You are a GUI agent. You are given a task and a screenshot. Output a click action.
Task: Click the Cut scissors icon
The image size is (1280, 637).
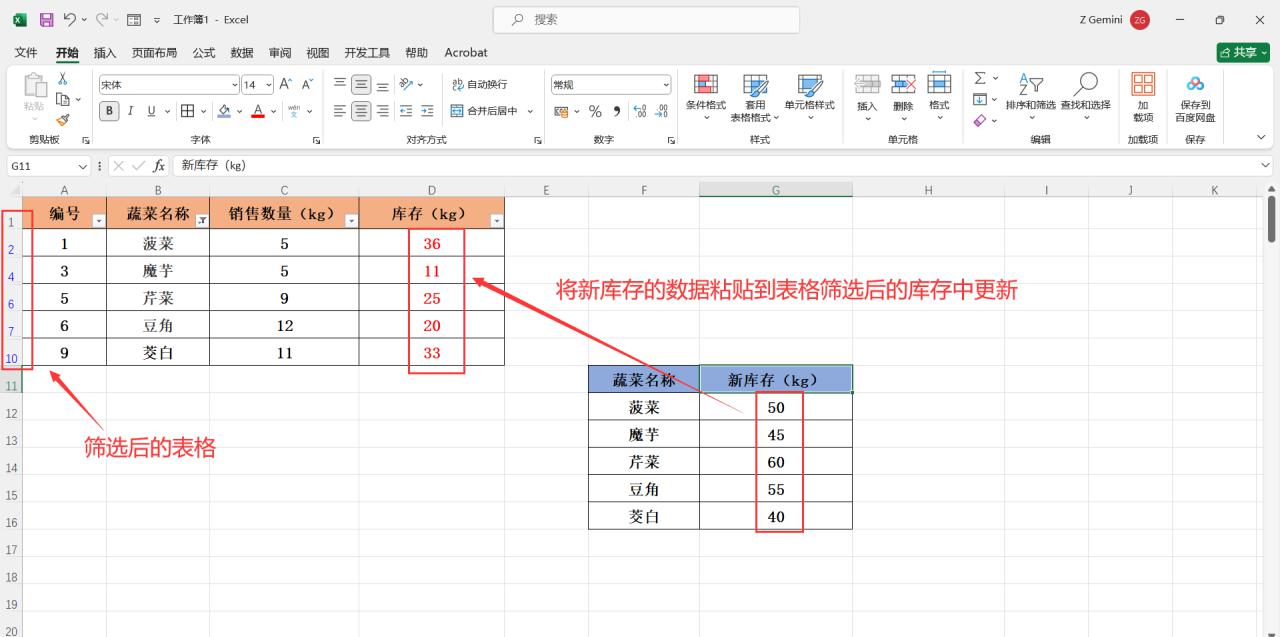(x=63, y=79)
